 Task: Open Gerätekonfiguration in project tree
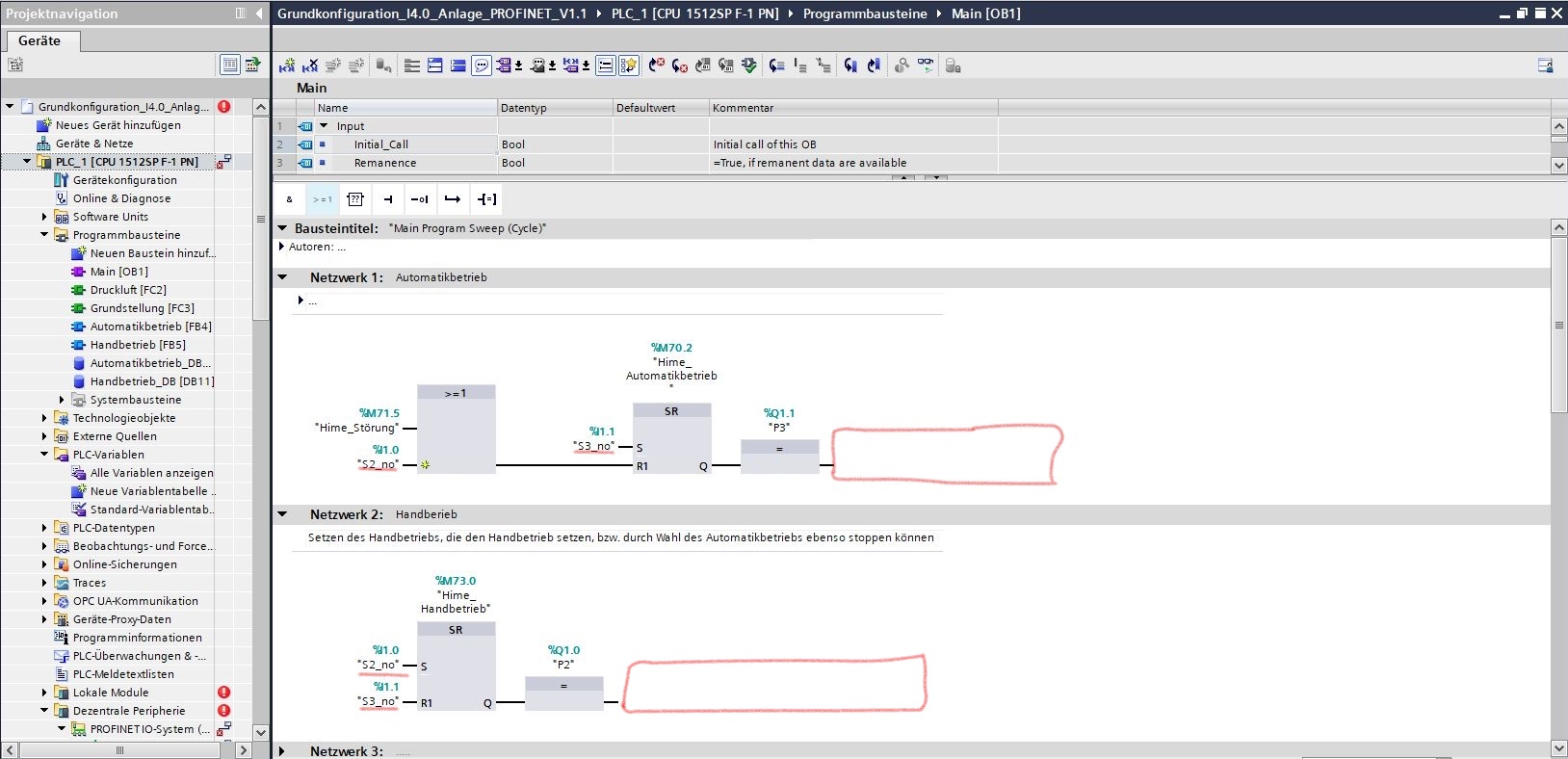click(124, 180)
